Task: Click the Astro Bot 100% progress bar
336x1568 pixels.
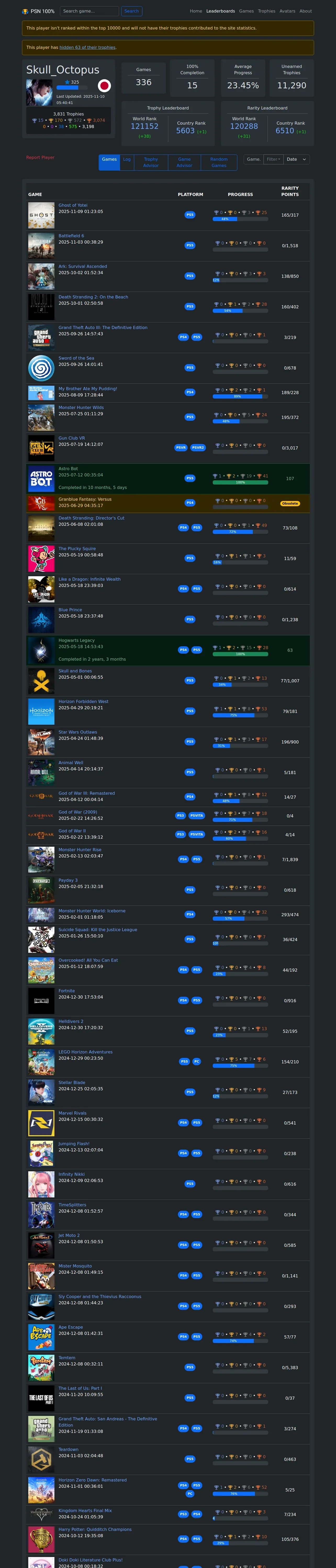Action: click(x=240, y=482)
